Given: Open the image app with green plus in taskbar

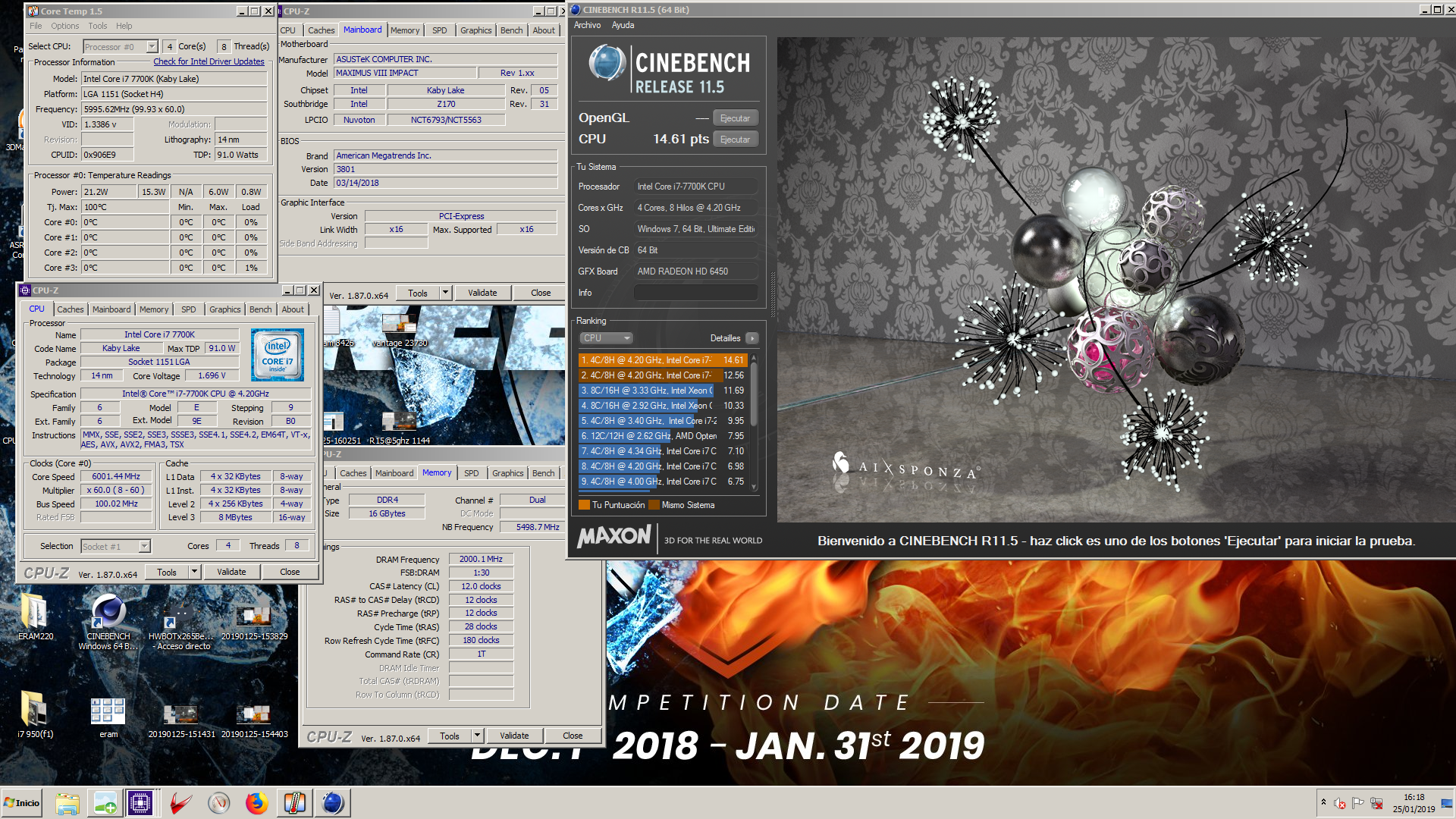Looking at the screenshot, I should [x=105, y=802].
